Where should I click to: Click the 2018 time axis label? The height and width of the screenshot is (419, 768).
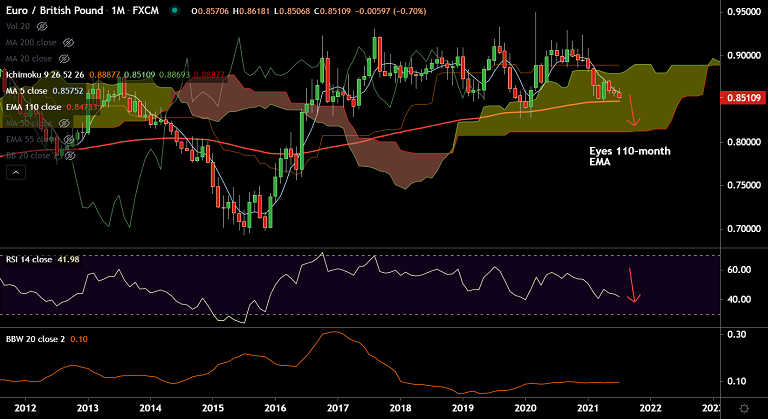point(401,408)
